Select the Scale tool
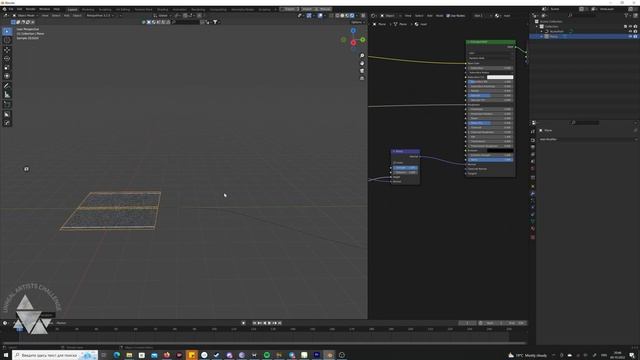640x360 pixels. point(7,67)
